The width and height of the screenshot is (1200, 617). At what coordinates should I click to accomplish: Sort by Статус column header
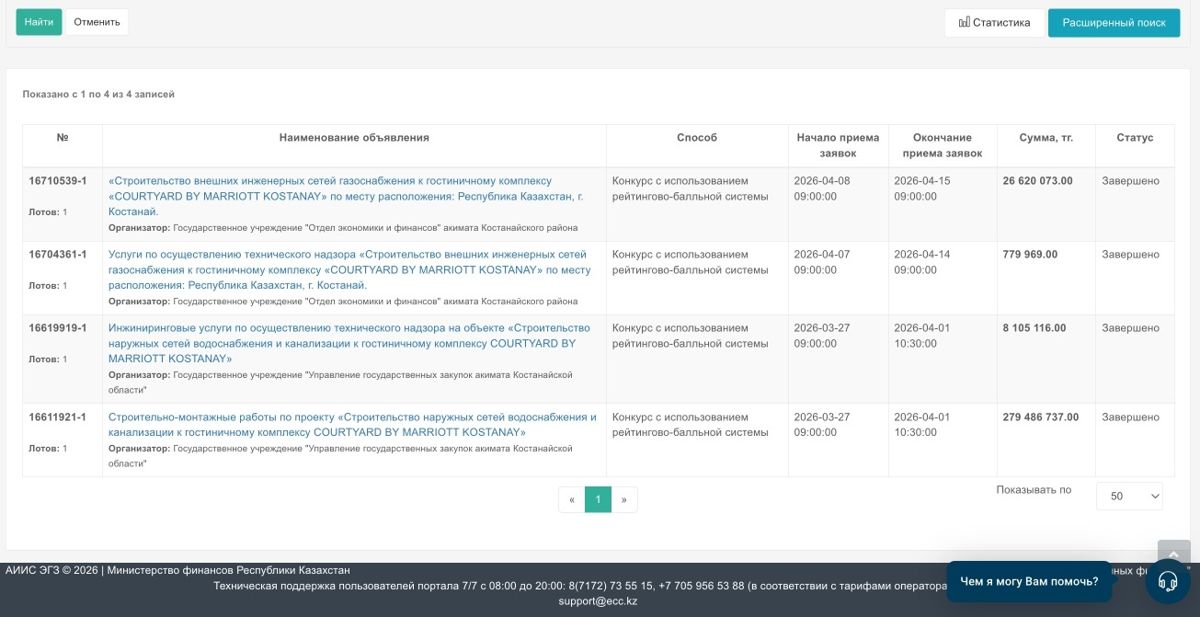1134,138
